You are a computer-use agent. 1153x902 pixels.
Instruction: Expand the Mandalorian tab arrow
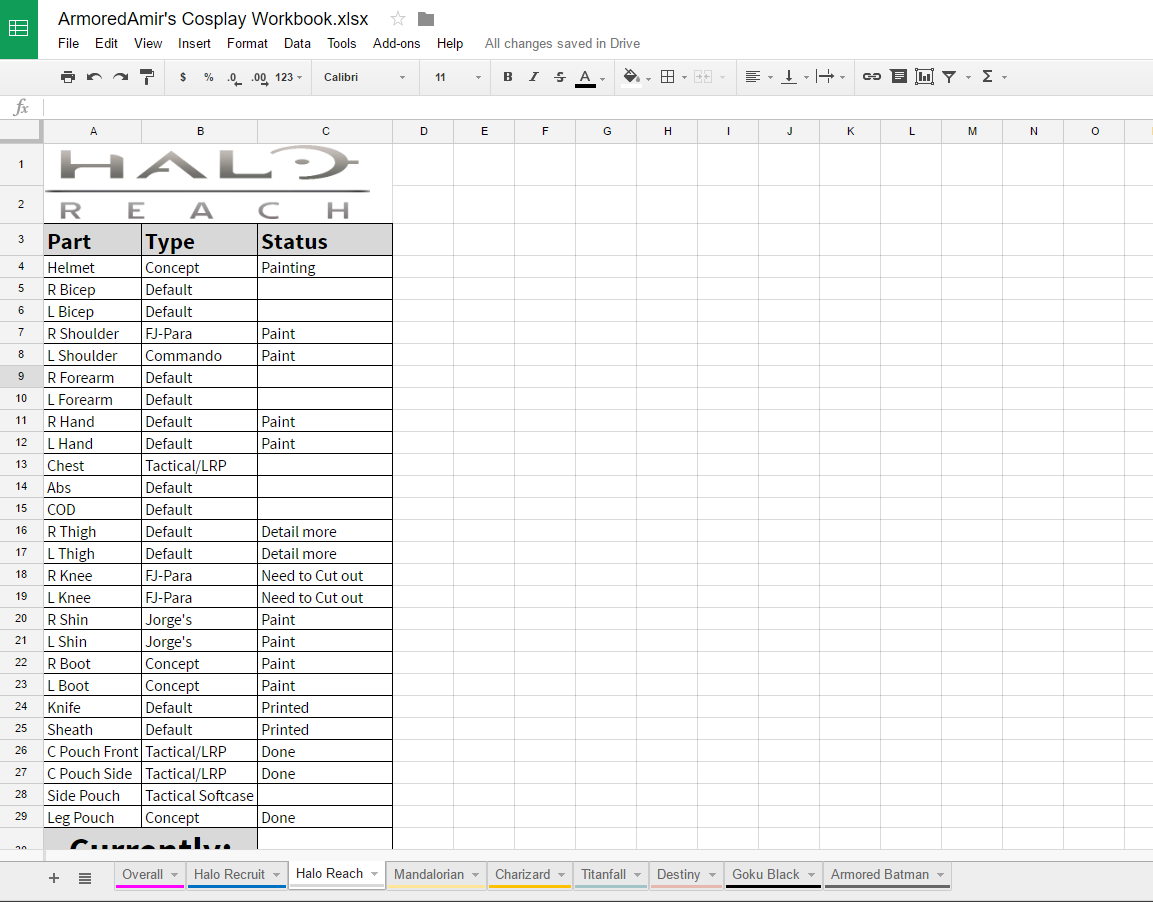click(x=476, y=875)
